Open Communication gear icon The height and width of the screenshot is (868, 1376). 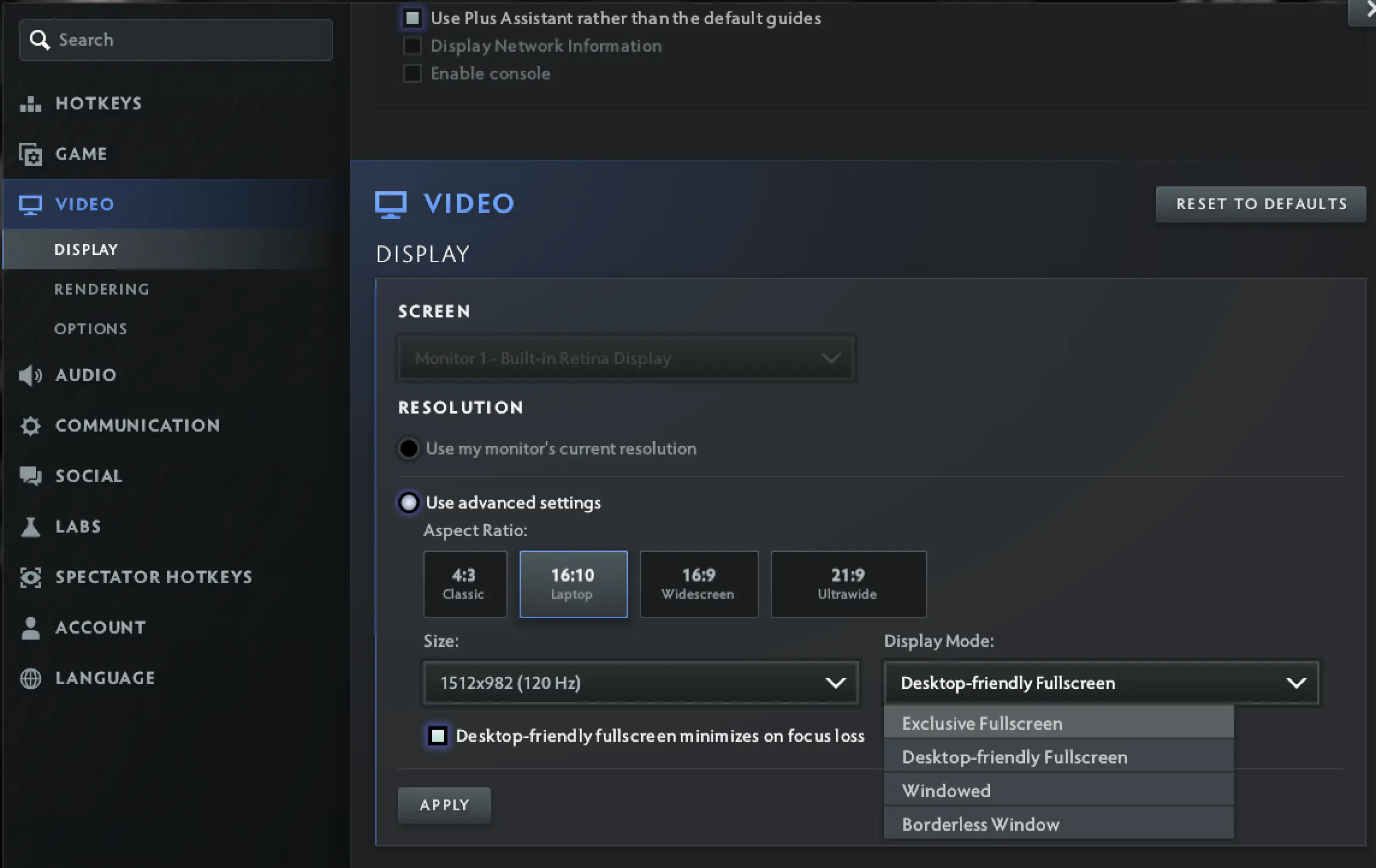(30, 426)
